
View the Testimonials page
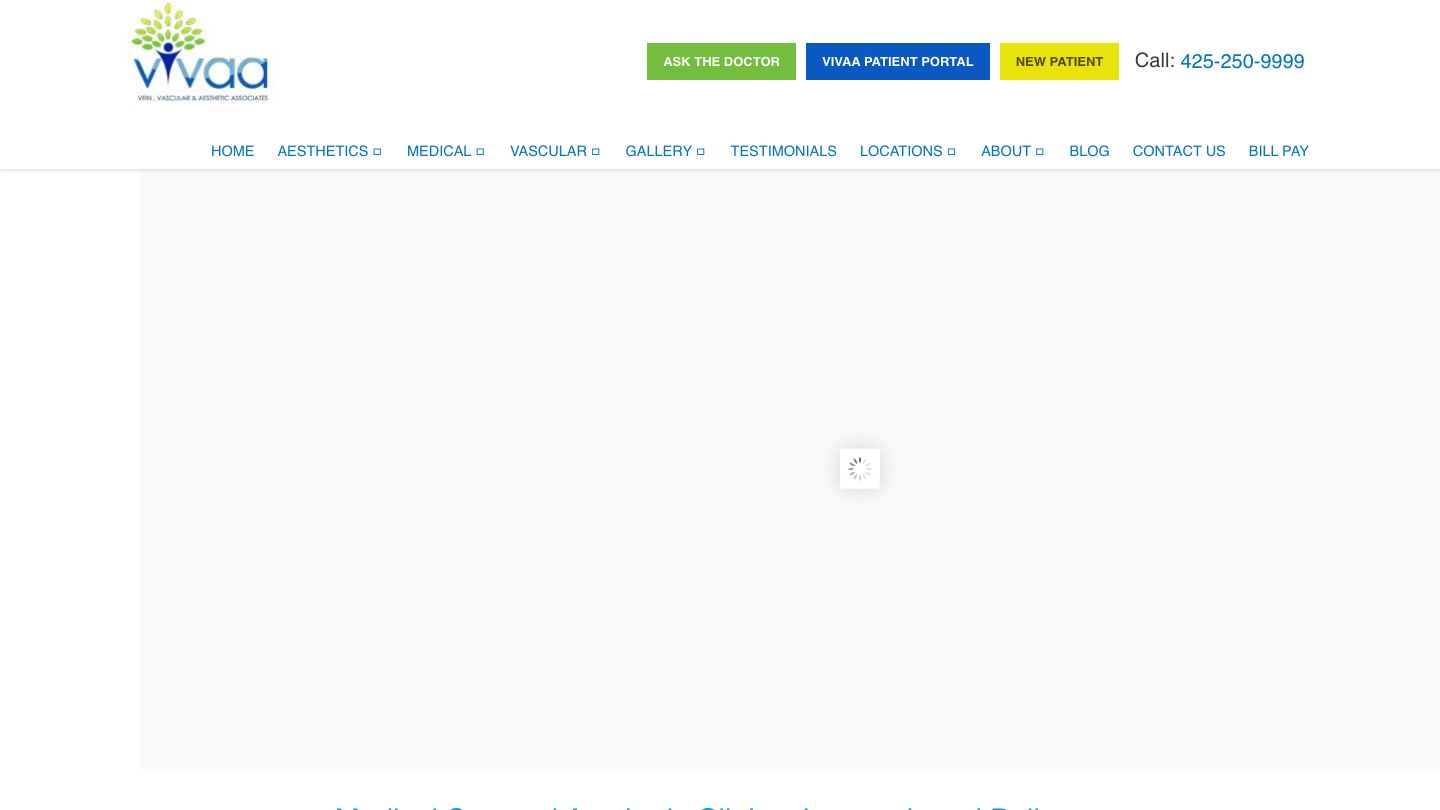coord(783,151)
